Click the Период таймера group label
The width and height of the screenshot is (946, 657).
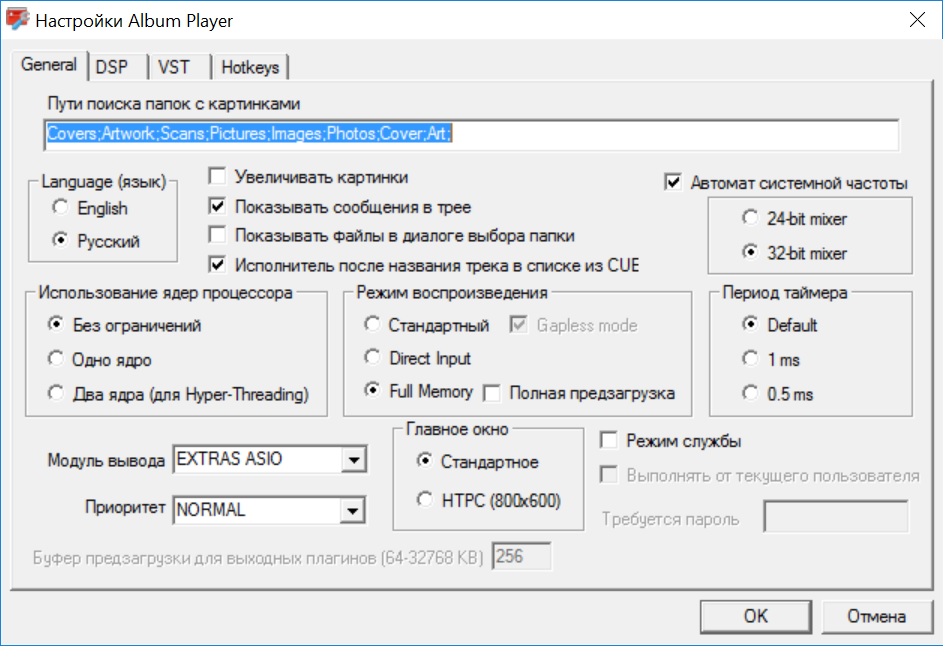pos(785,293)
